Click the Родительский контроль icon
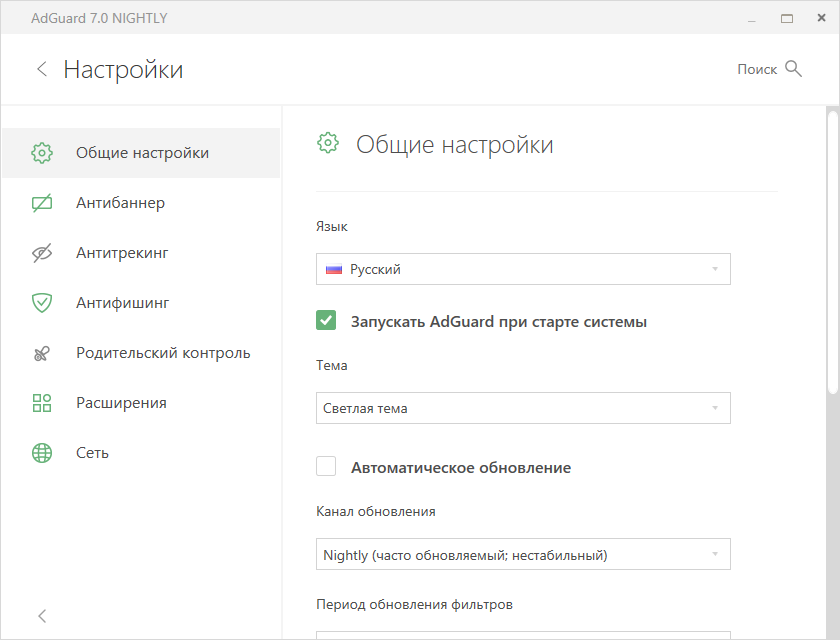Image resolution: width=840 pixels, height=640 pixels. tap(42, 353)
